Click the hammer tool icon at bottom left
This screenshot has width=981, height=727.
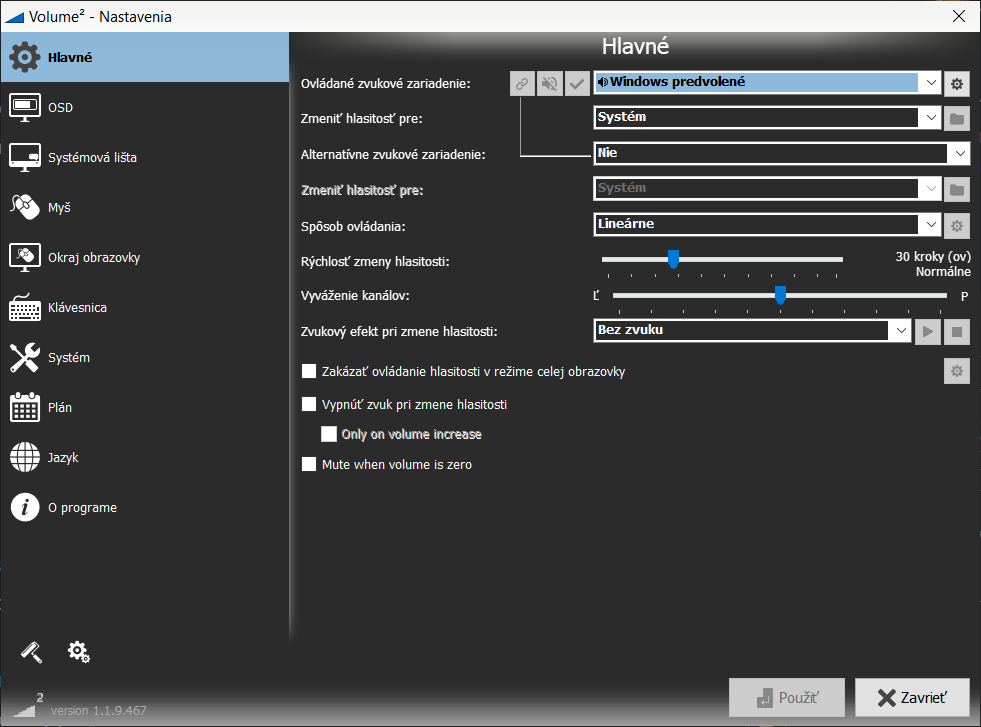click(32, 652)
